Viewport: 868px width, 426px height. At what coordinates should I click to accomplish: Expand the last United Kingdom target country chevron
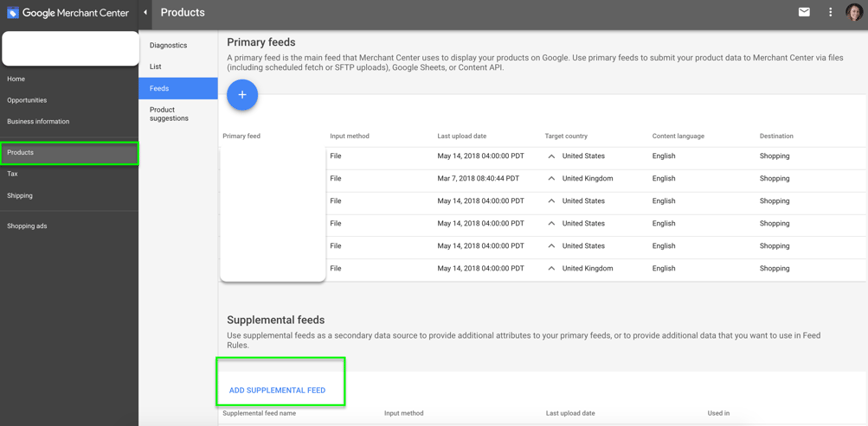[551, 269]
